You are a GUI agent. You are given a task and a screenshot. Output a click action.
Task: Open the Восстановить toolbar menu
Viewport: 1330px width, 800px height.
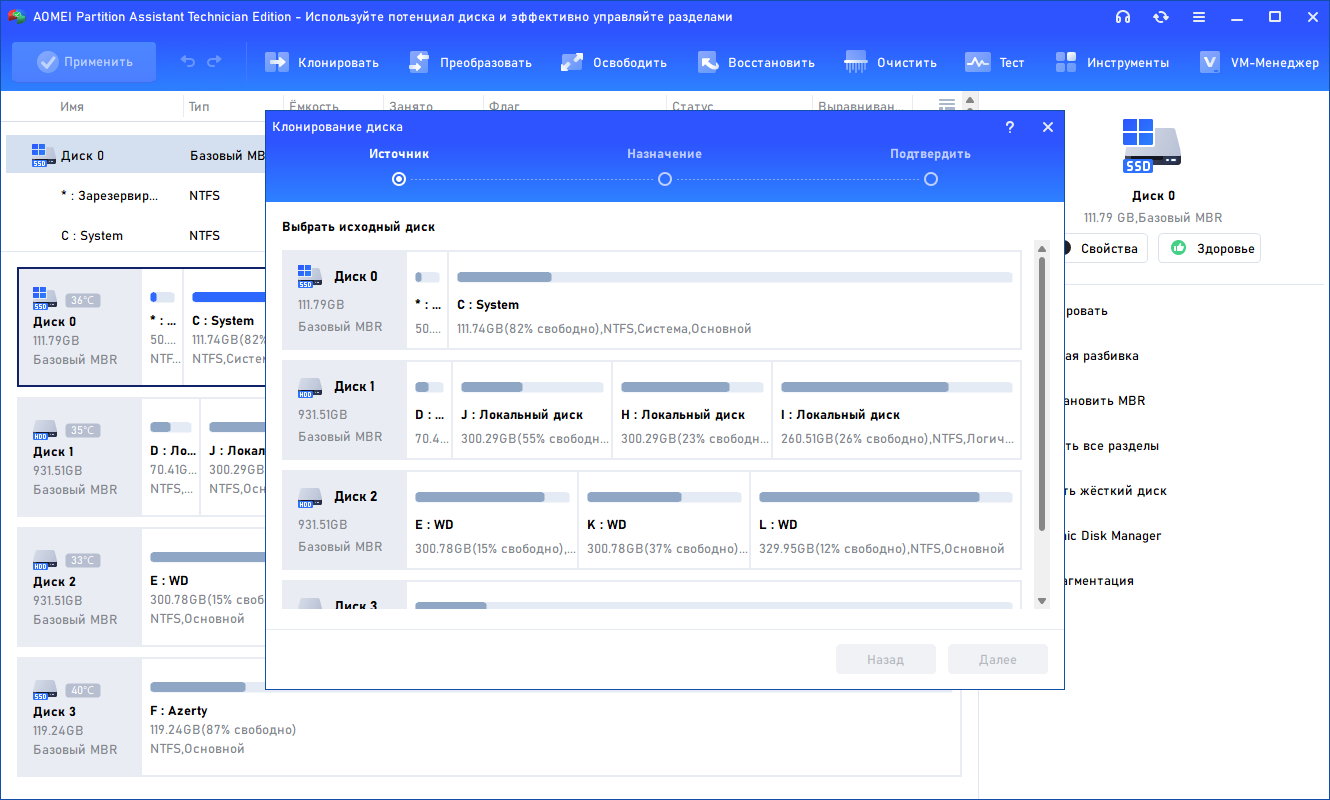pos(755,62)
